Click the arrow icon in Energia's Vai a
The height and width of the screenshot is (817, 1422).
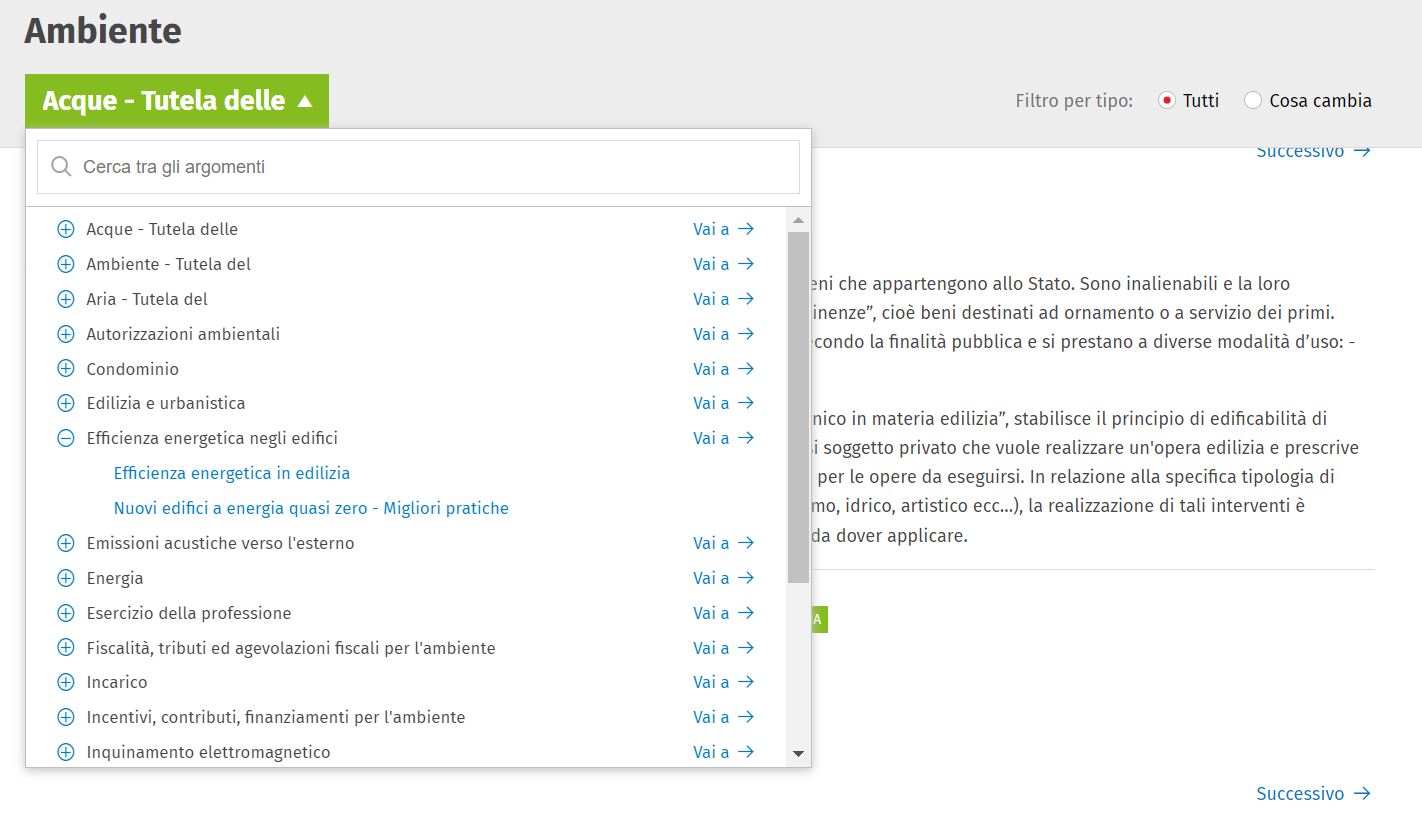tap(745, 578)
